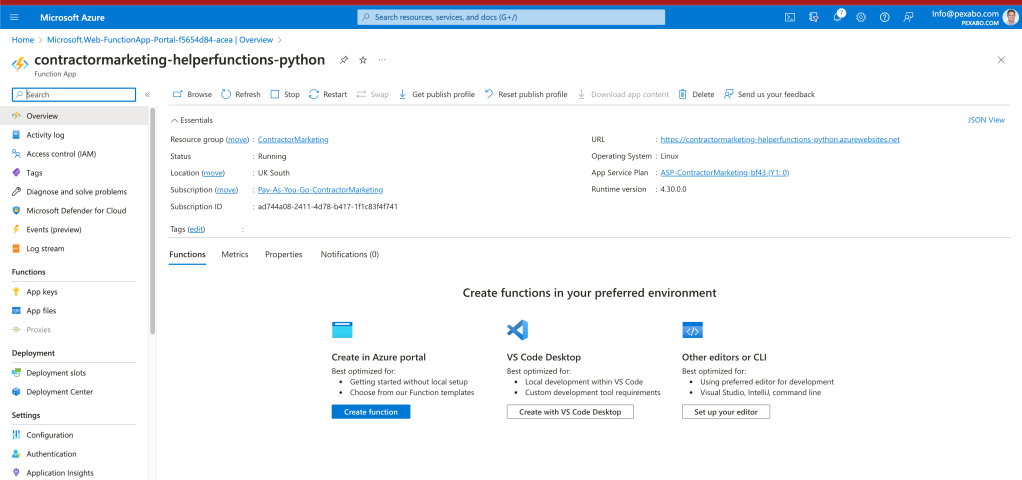
Task: Click Get publish profile
Action: click(437, 95)
